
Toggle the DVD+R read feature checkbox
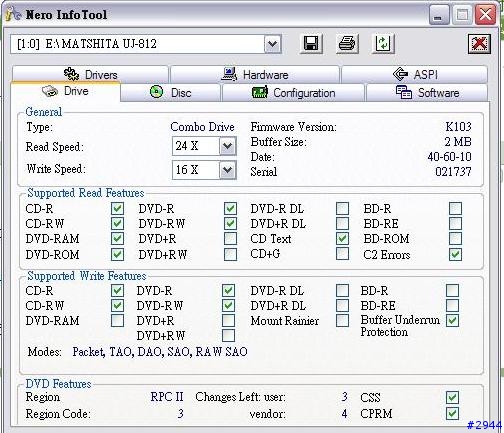(x=230, y=239)
